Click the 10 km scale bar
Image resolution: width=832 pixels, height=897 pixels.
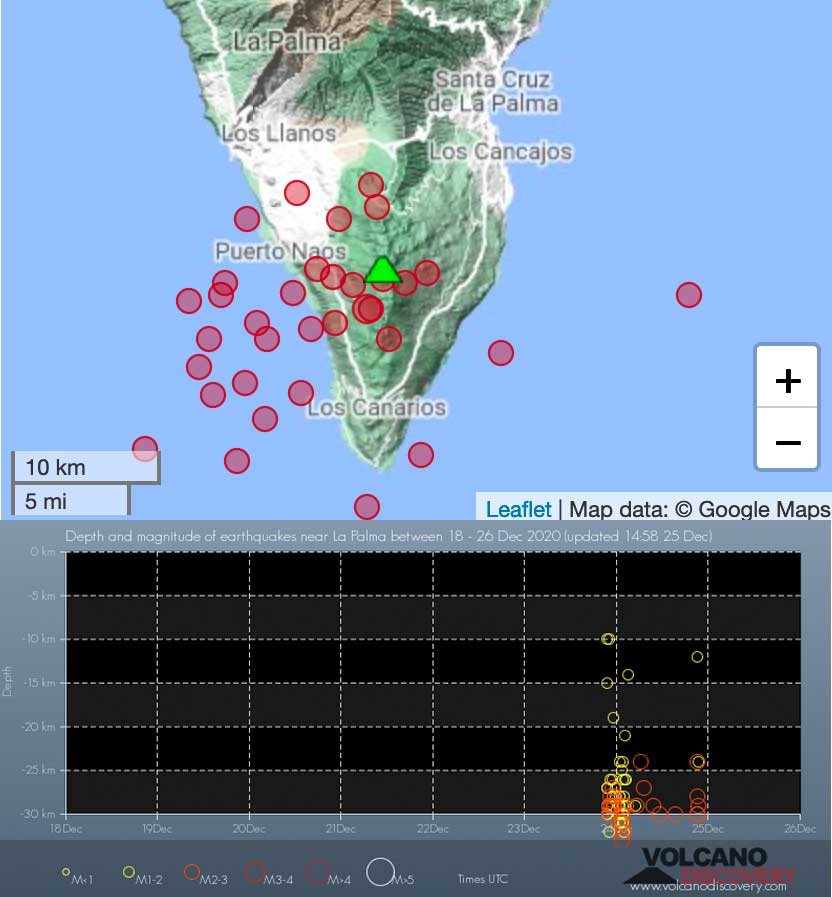click(85, 467)
